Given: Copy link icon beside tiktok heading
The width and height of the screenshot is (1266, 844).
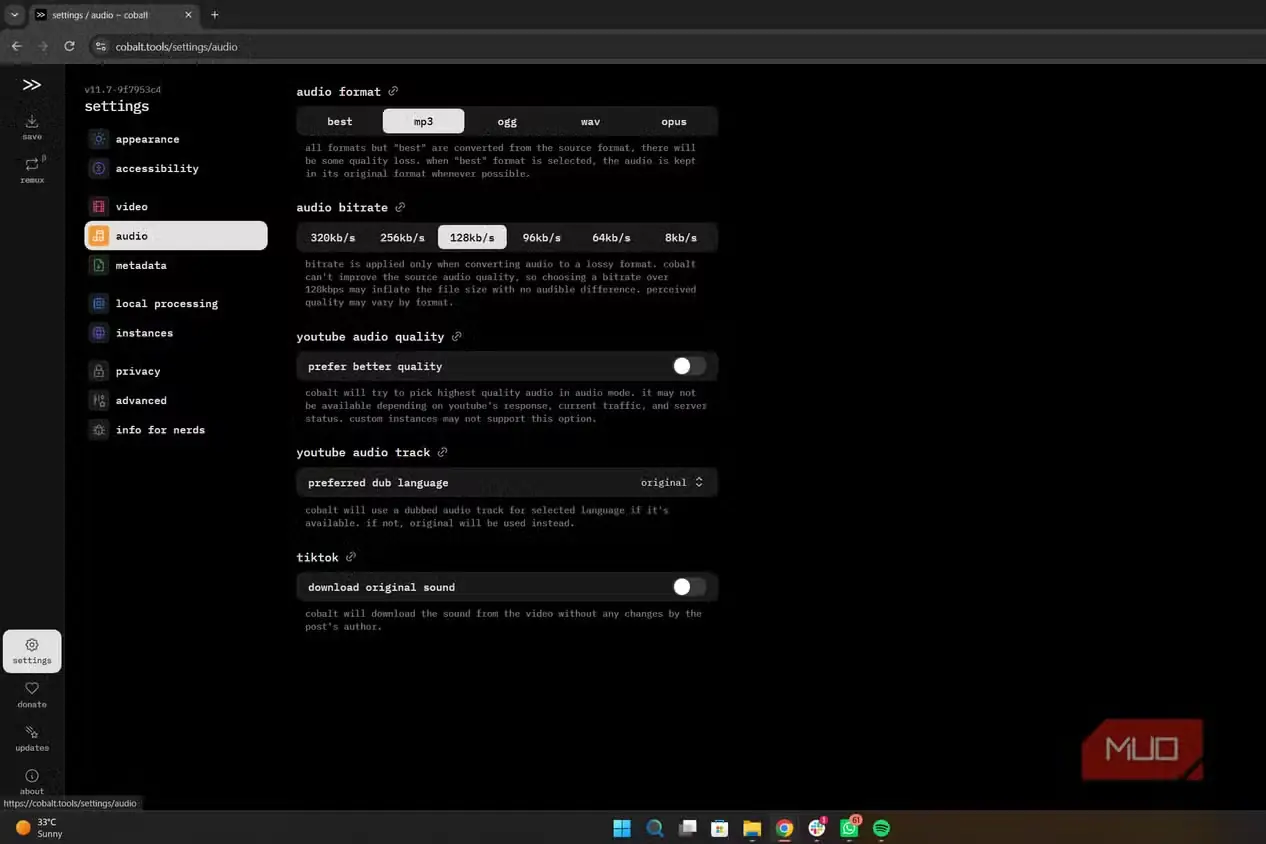Looking at the screenshot, I should [351, 557].
